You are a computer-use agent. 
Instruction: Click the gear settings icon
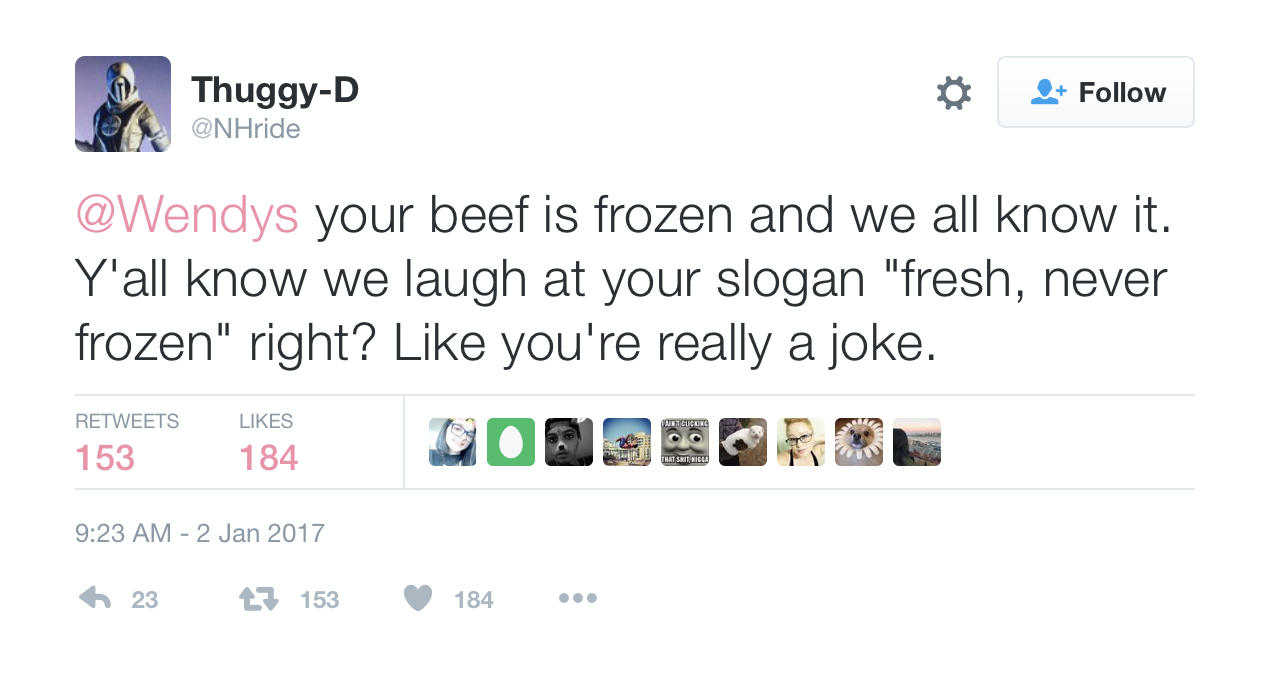coord(953,93)
